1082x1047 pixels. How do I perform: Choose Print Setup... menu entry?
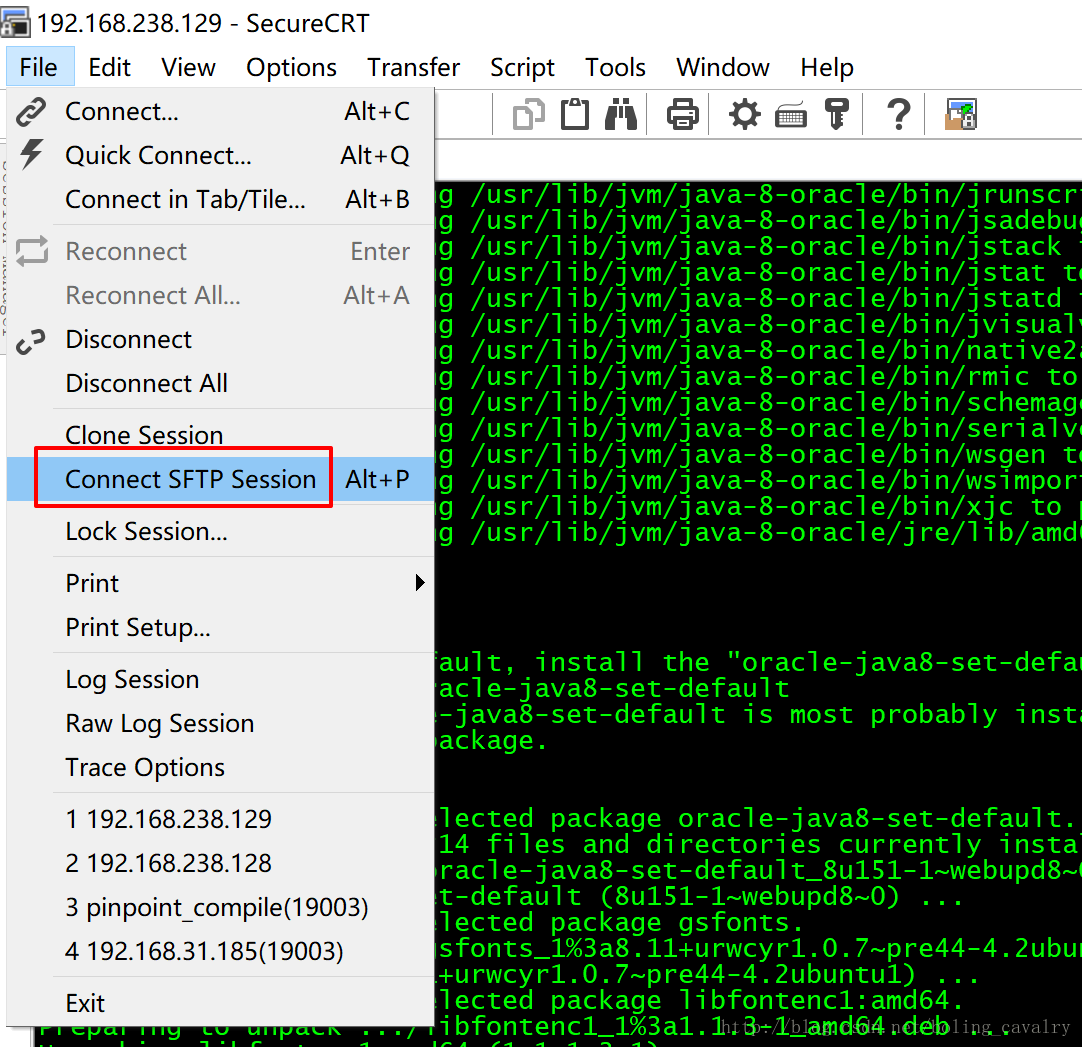220,627
